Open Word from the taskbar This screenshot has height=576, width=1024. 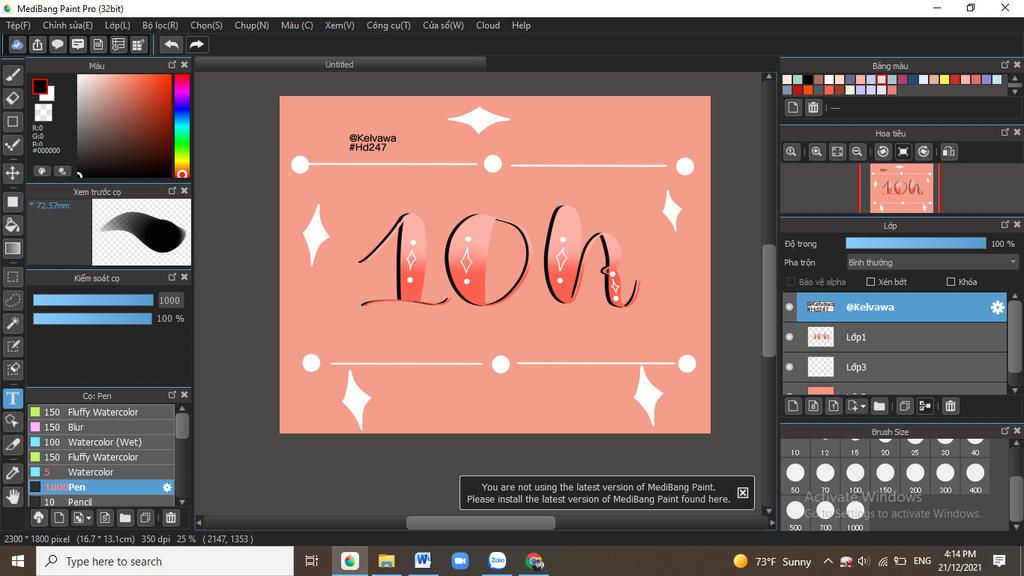pos(423,561)
